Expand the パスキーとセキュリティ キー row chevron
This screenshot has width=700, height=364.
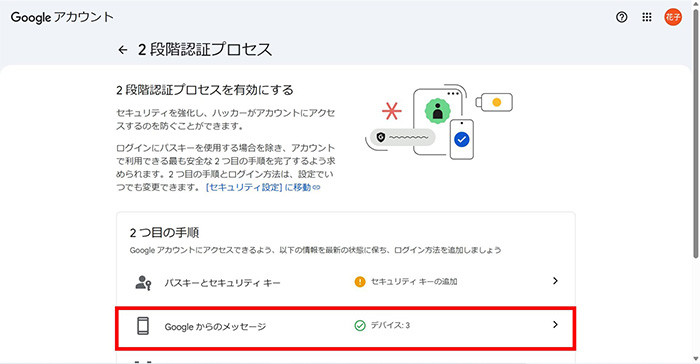click(555, 281)
